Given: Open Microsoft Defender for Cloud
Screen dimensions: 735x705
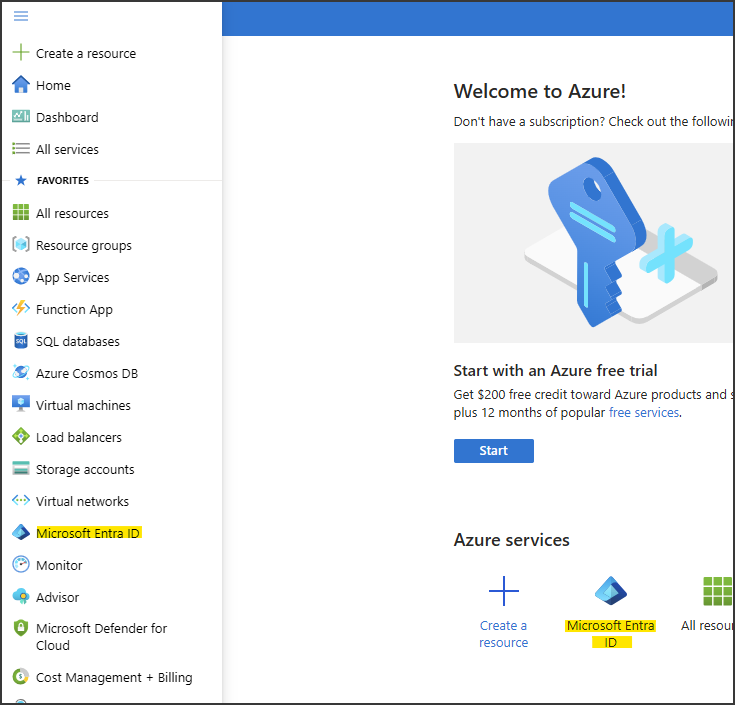Looking at the screenshot, I should coord(101,636).
